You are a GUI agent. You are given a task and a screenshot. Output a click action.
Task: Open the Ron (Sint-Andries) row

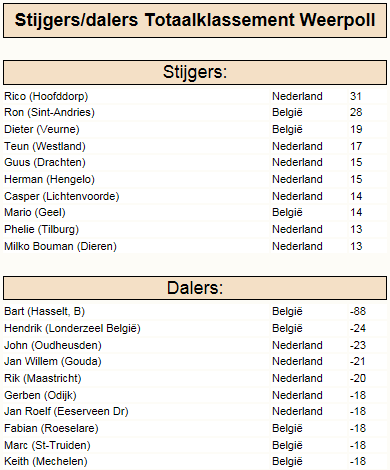pyautogui.click(x=195, y=112)
